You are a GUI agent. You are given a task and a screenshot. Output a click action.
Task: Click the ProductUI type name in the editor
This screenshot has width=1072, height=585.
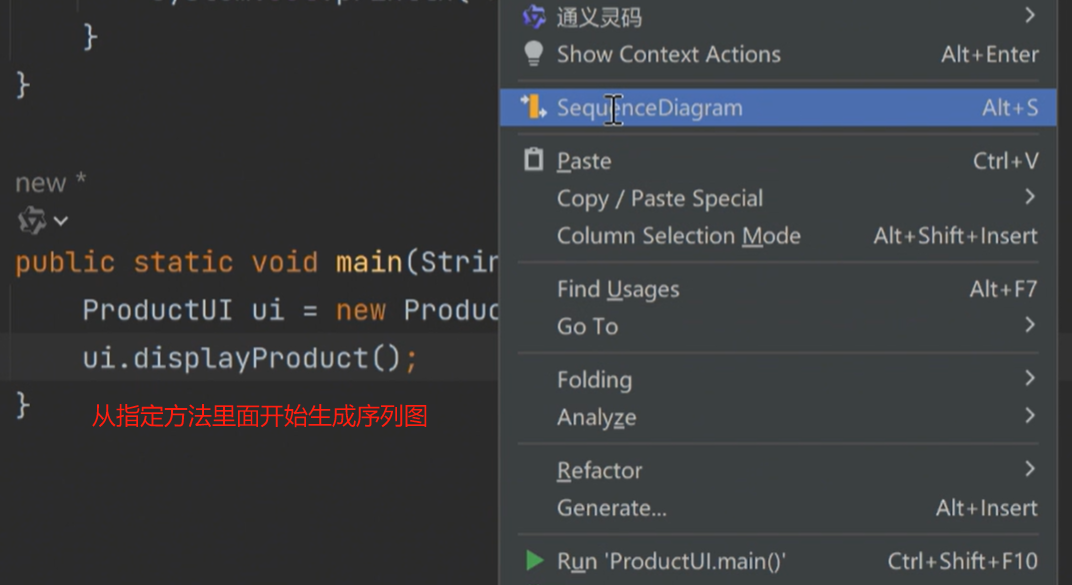tap(157, 310)
